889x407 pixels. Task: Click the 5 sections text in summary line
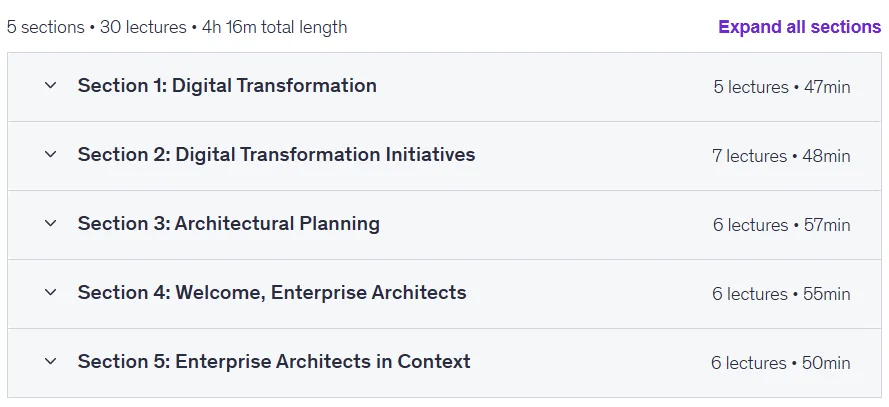coord(45,27)
